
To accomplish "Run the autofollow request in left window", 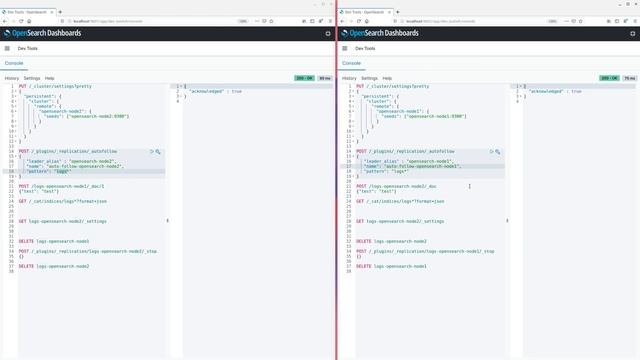I will [x=151, y=151].
